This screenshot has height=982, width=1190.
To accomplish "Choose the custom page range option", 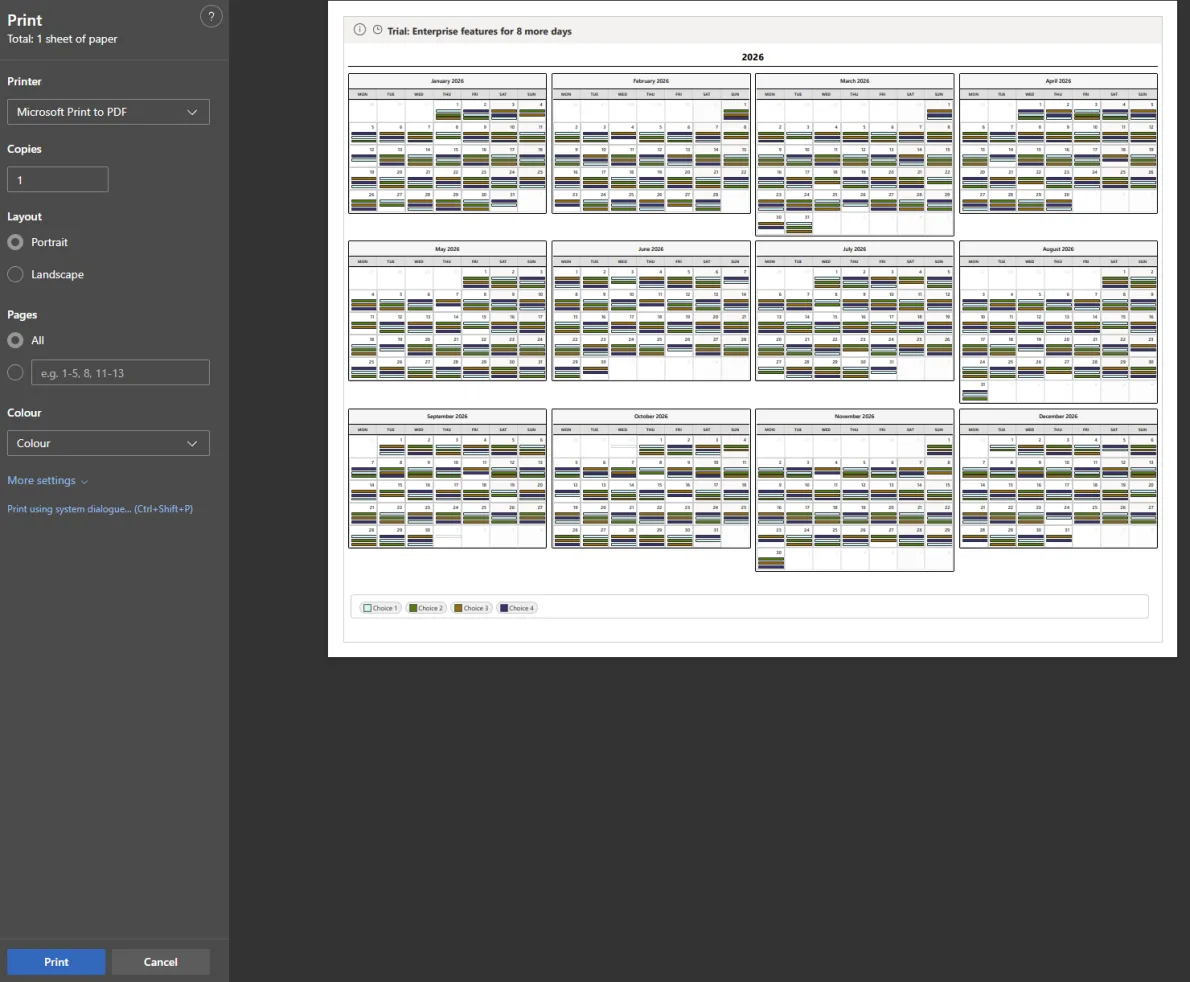I will tap(15, 372).
